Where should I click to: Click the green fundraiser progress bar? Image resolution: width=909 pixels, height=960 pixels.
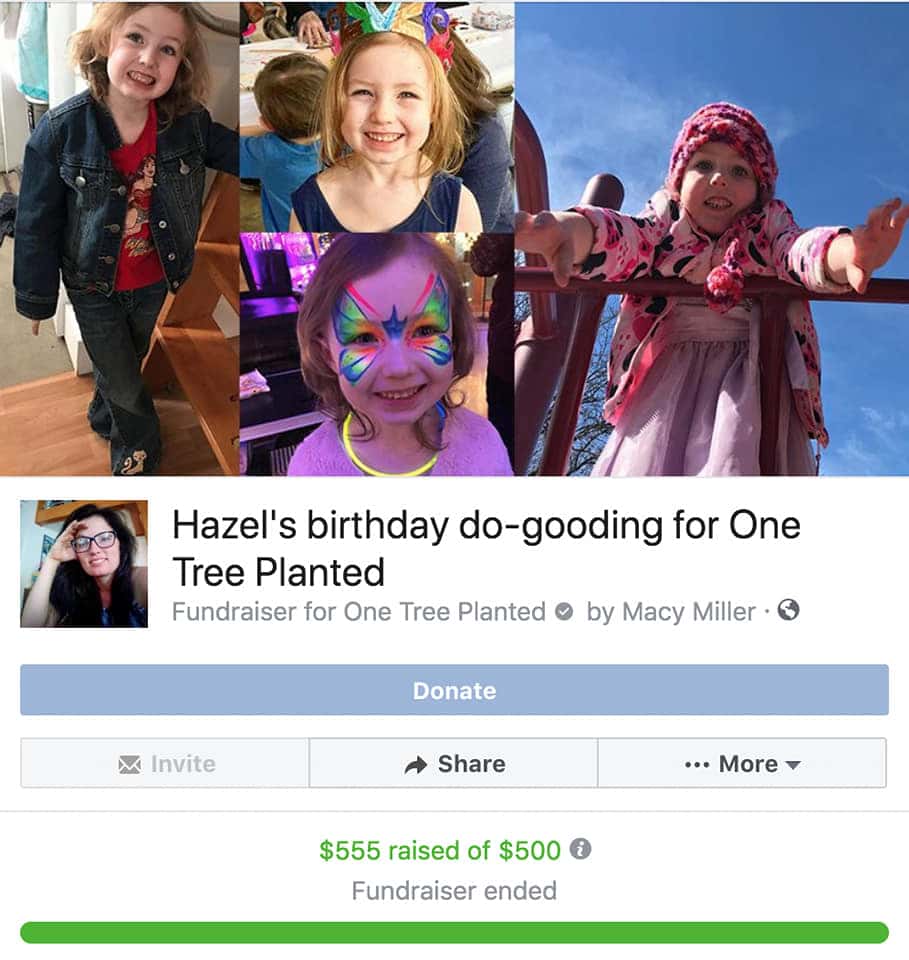454,932
